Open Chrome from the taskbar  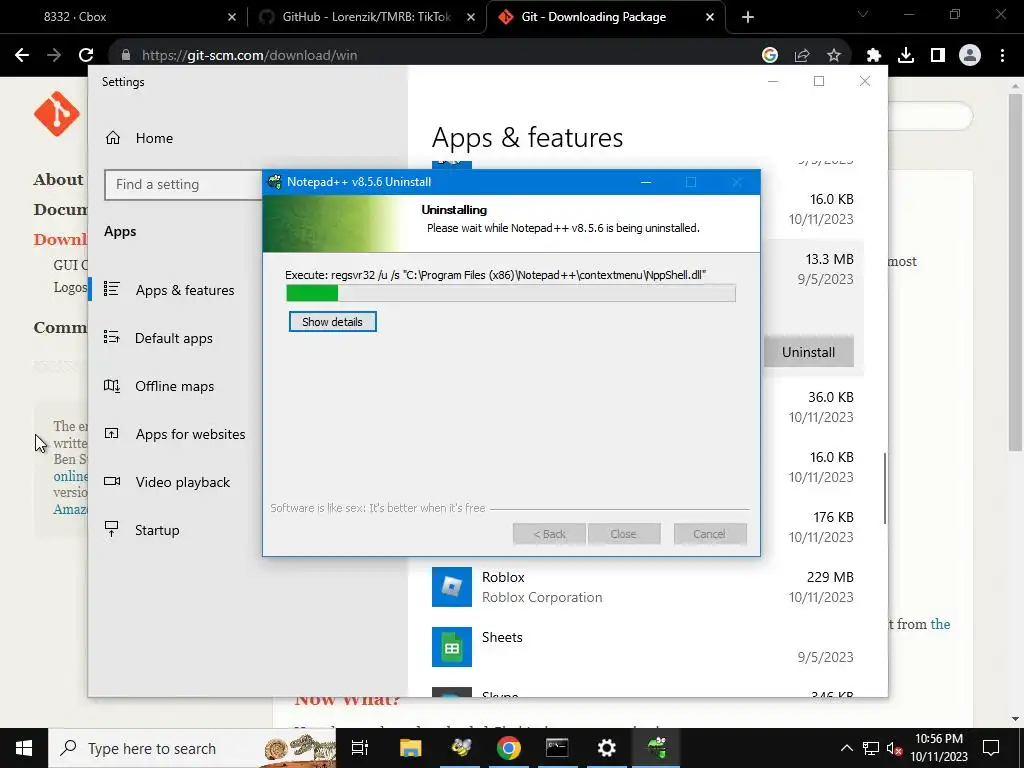509,748
